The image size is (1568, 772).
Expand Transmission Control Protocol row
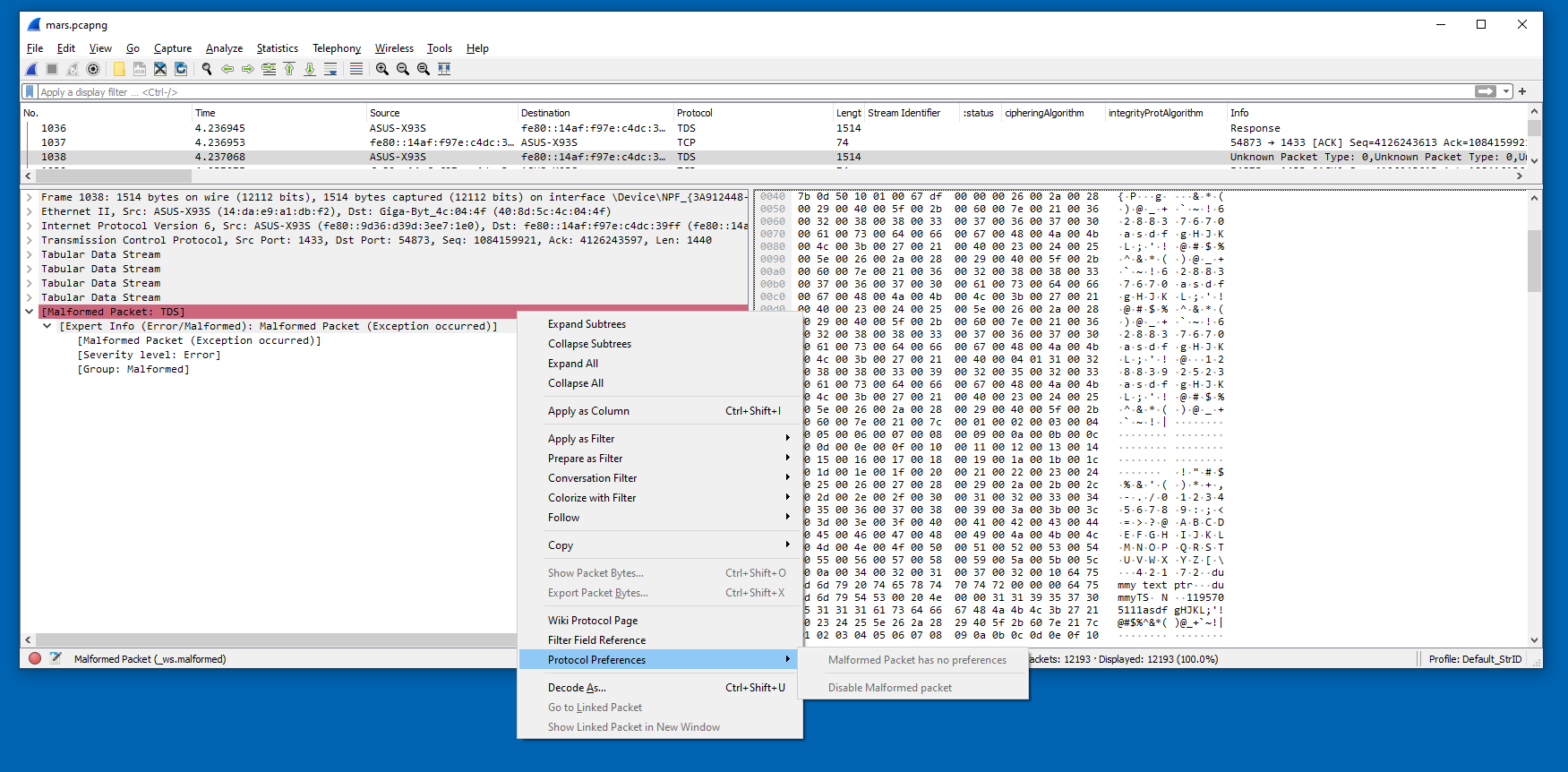30,240
